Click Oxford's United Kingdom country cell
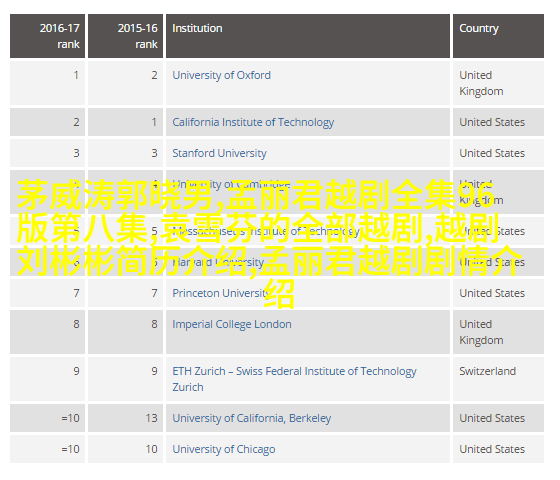Viewport: 560px width, 480px height. pyautogui.click(x=498, y=83)
